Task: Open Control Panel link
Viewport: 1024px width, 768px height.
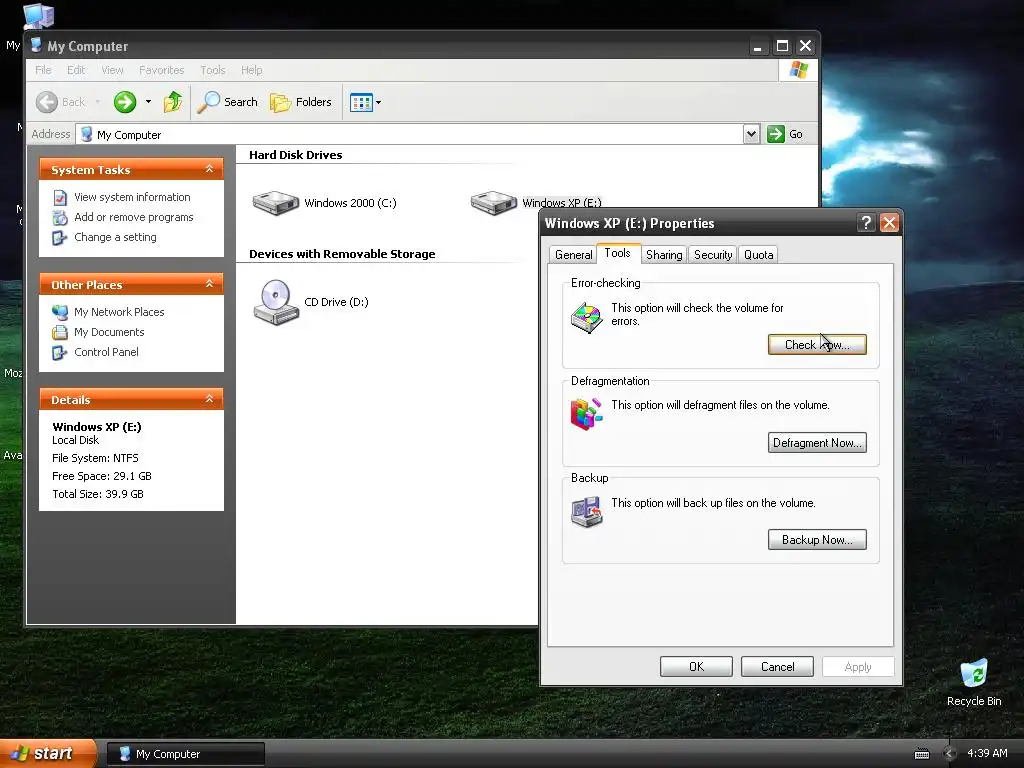Action: pyautogui.click(x=106, y=352)
